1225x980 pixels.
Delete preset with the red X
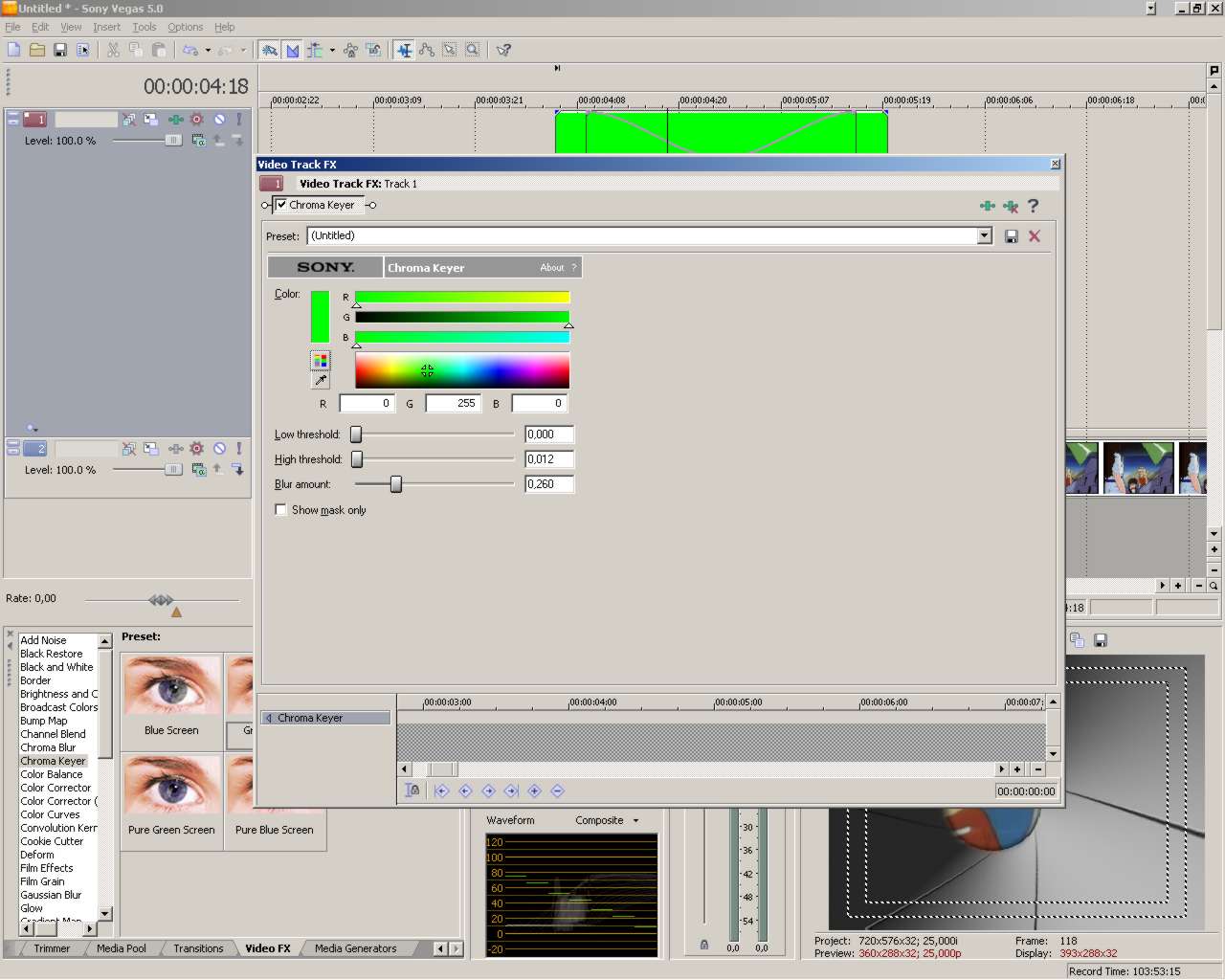point(1035,236)
